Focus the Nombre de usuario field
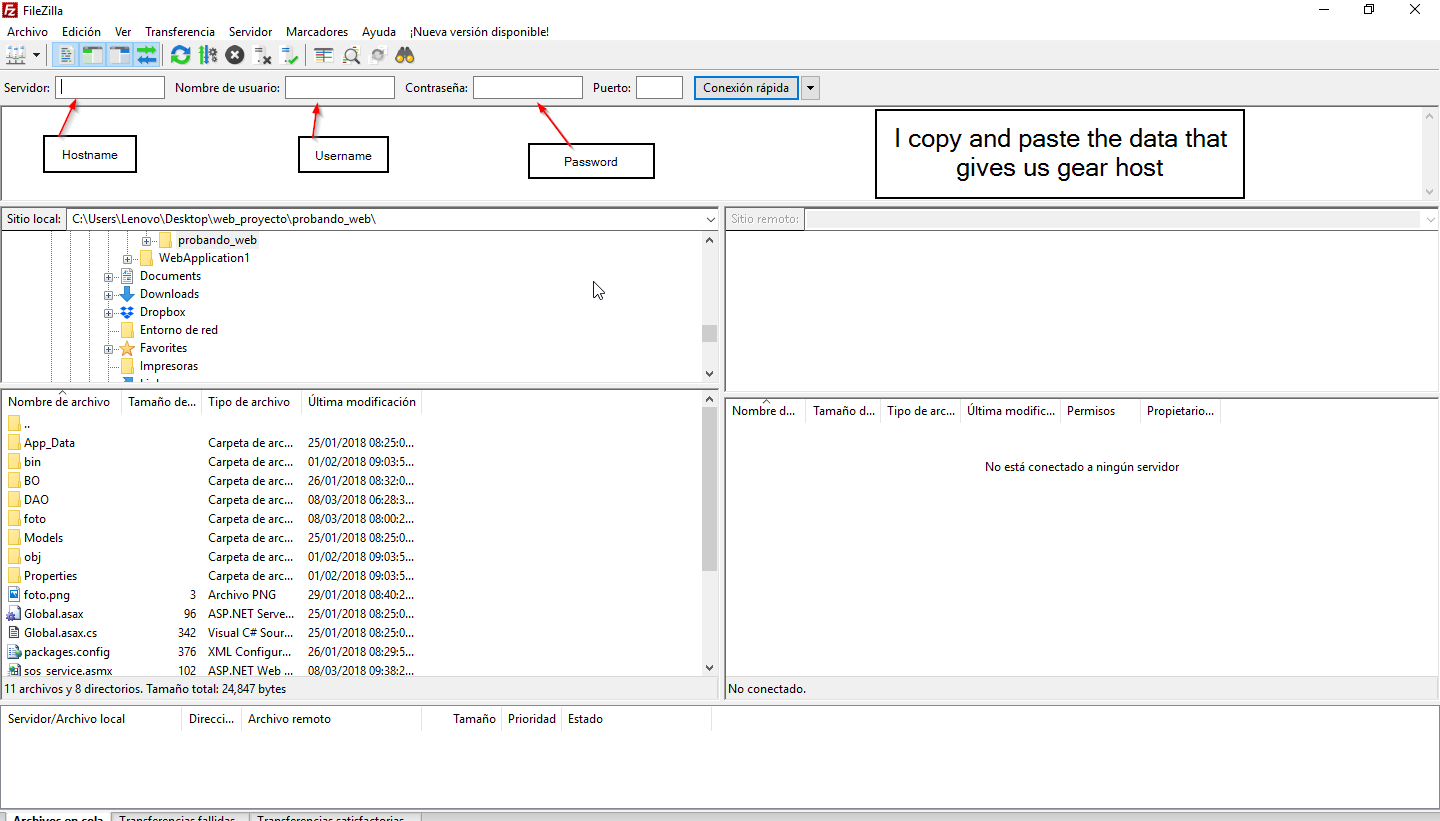The height and width of the screenshot is (821, 1440). 340,88
